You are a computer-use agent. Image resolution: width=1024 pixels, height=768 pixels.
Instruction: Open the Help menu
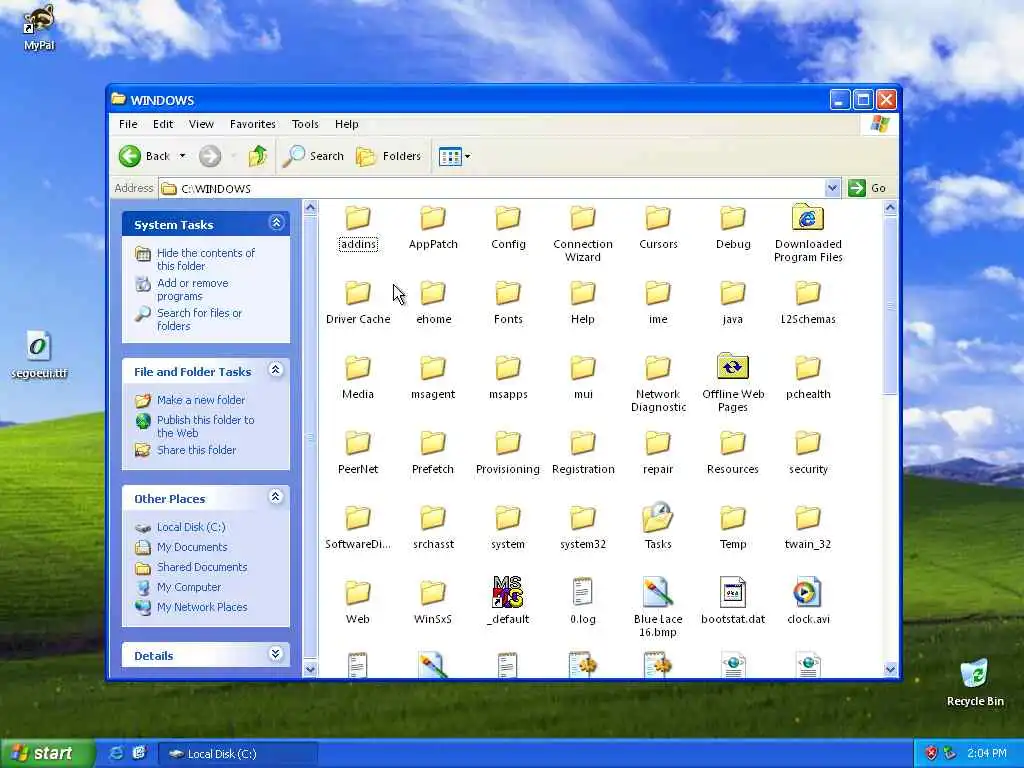coord(347,124)
